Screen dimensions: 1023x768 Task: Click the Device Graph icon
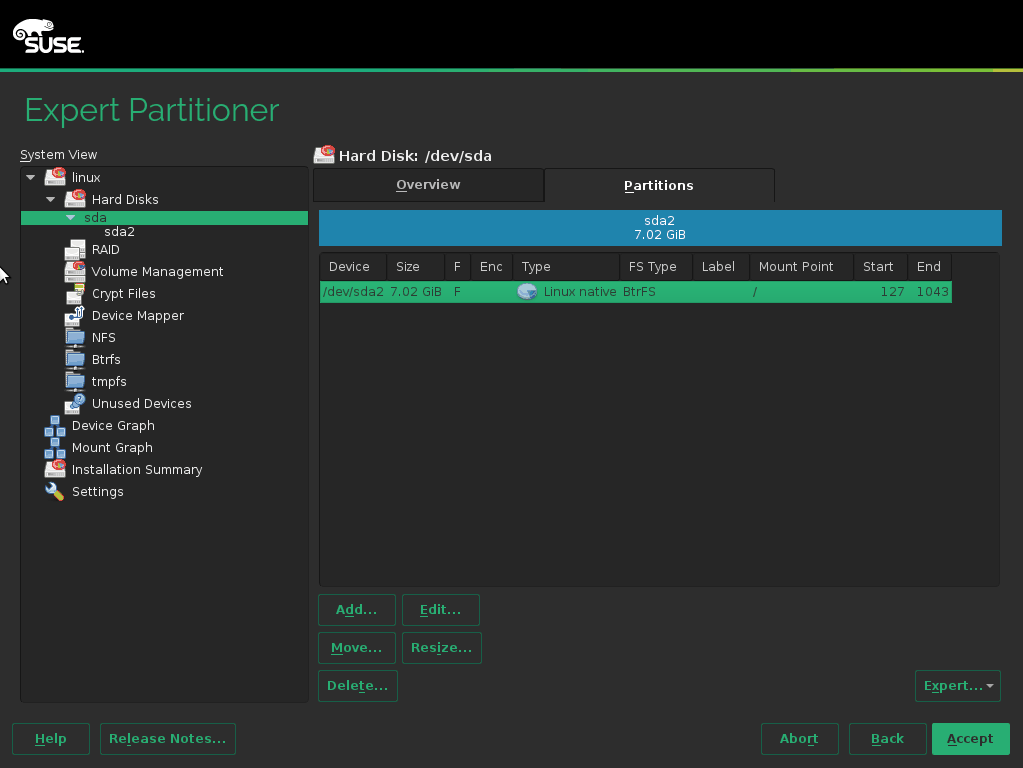point(55,426)
